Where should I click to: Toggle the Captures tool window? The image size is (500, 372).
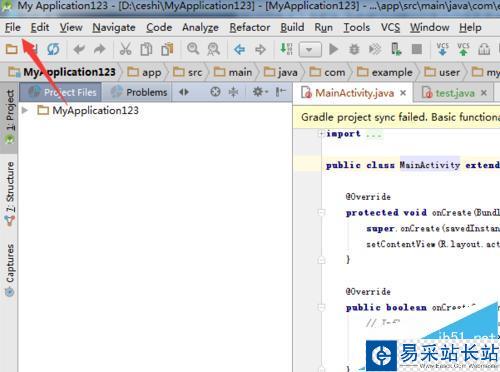[10, 270]
